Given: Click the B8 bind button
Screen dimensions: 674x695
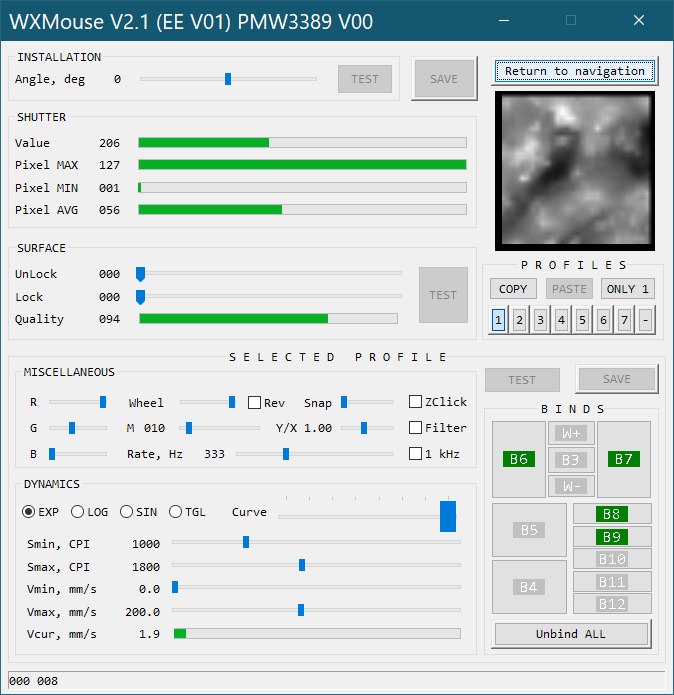Looking at the screenshot, I should point(612,514).
